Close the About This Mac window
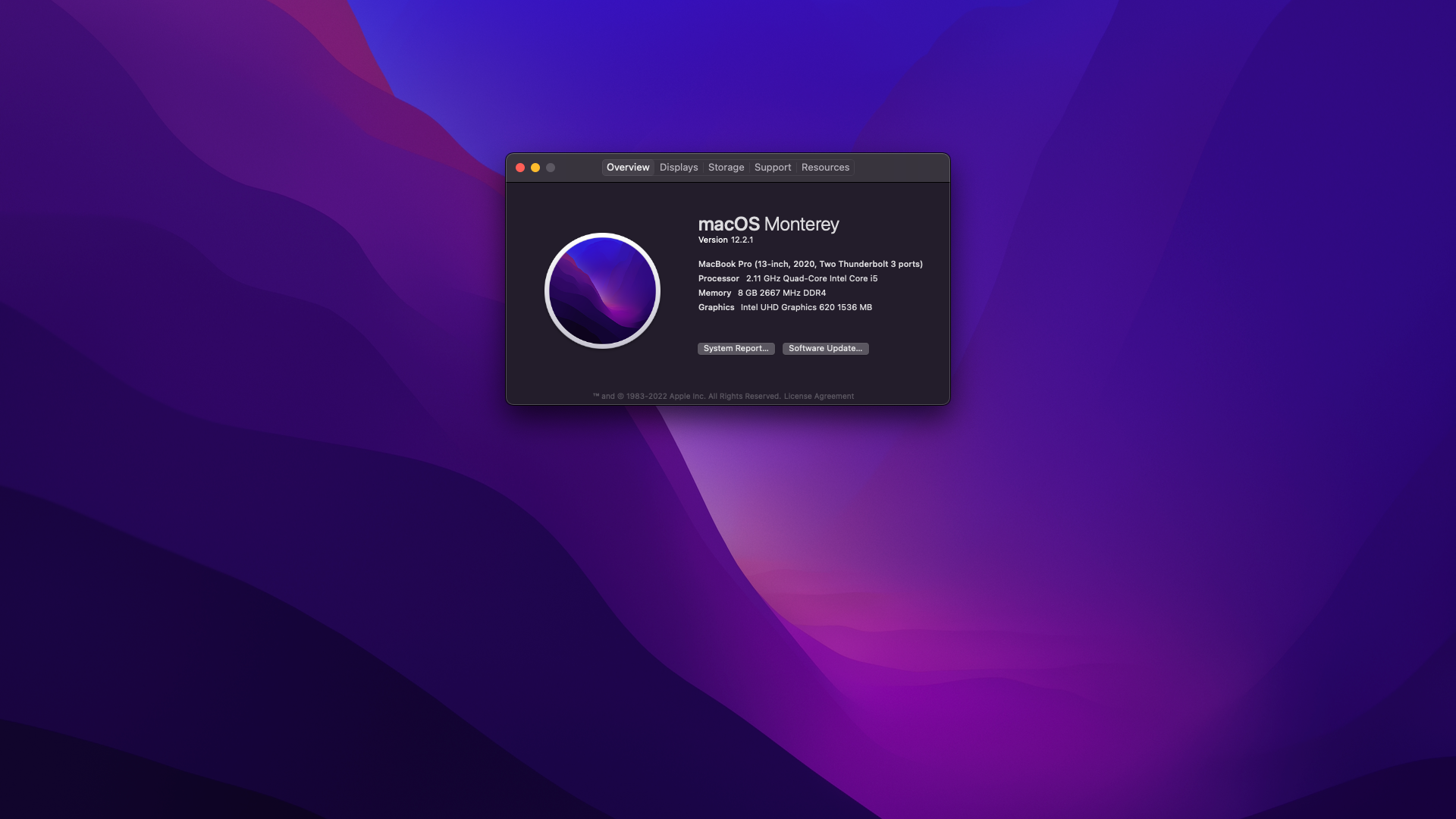1456x819 pixels. coord(520,168)
